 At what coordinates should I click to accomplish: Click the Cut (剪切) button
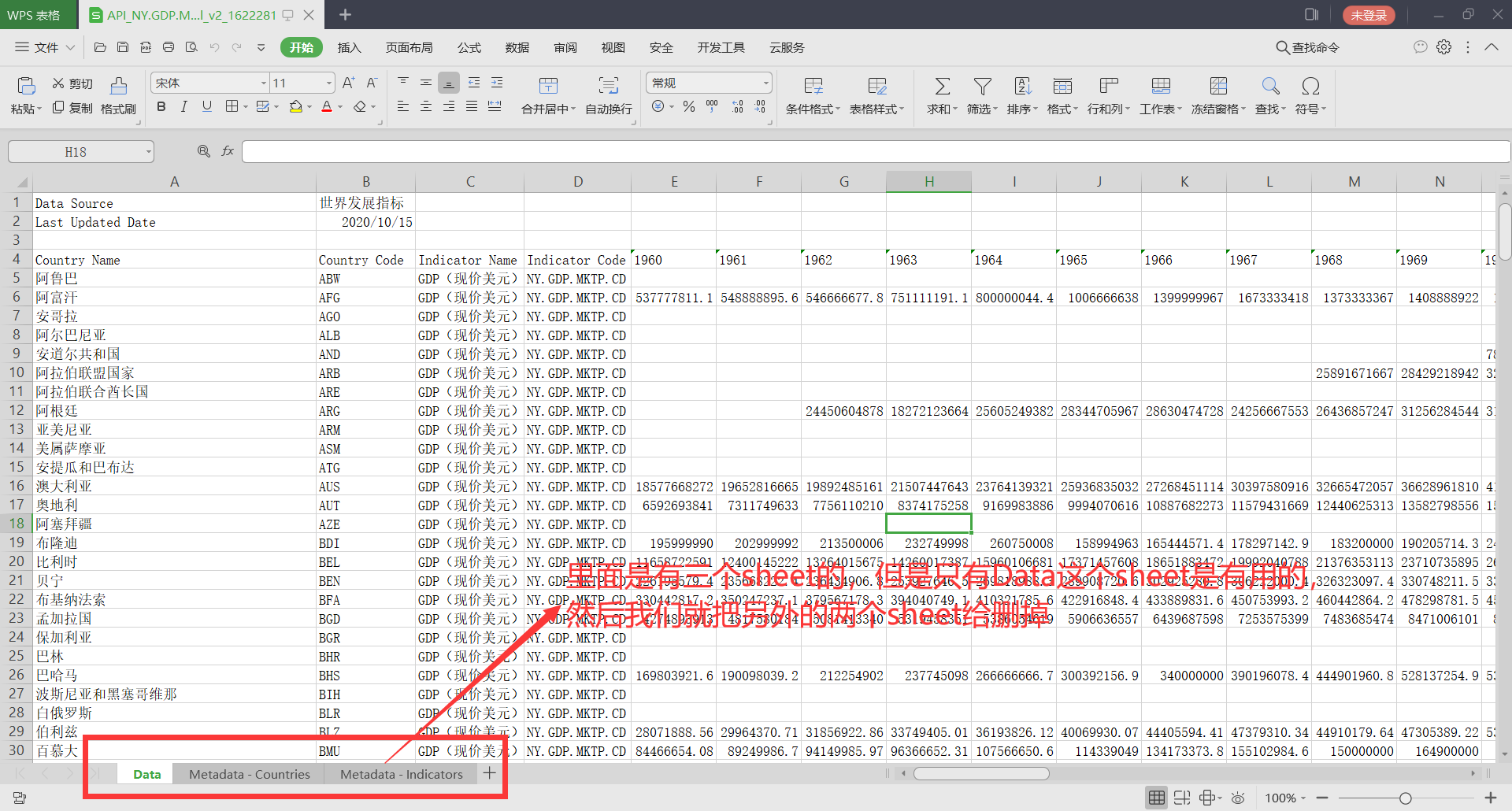pyautogui.click(x=72, y=83)
